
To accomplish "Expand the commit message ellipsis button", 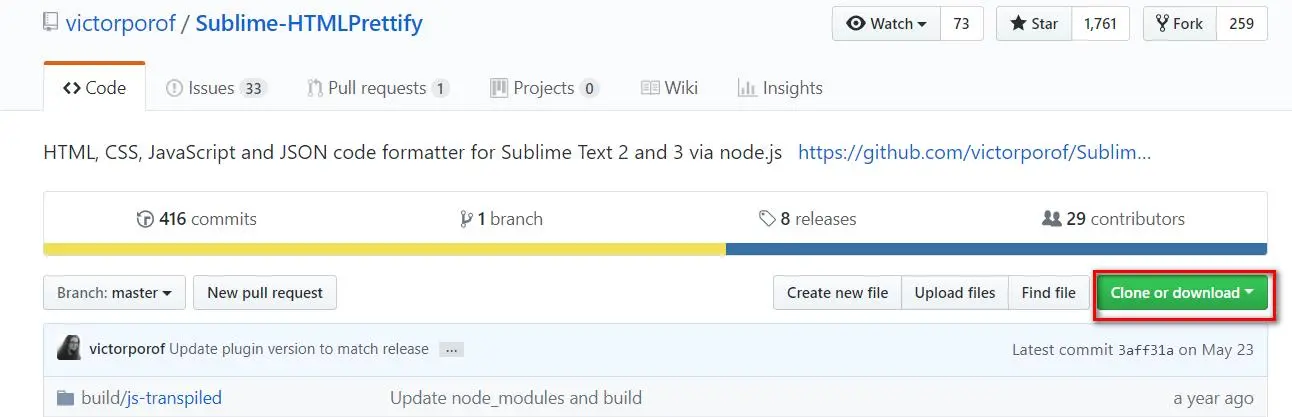I will point(451,350).
